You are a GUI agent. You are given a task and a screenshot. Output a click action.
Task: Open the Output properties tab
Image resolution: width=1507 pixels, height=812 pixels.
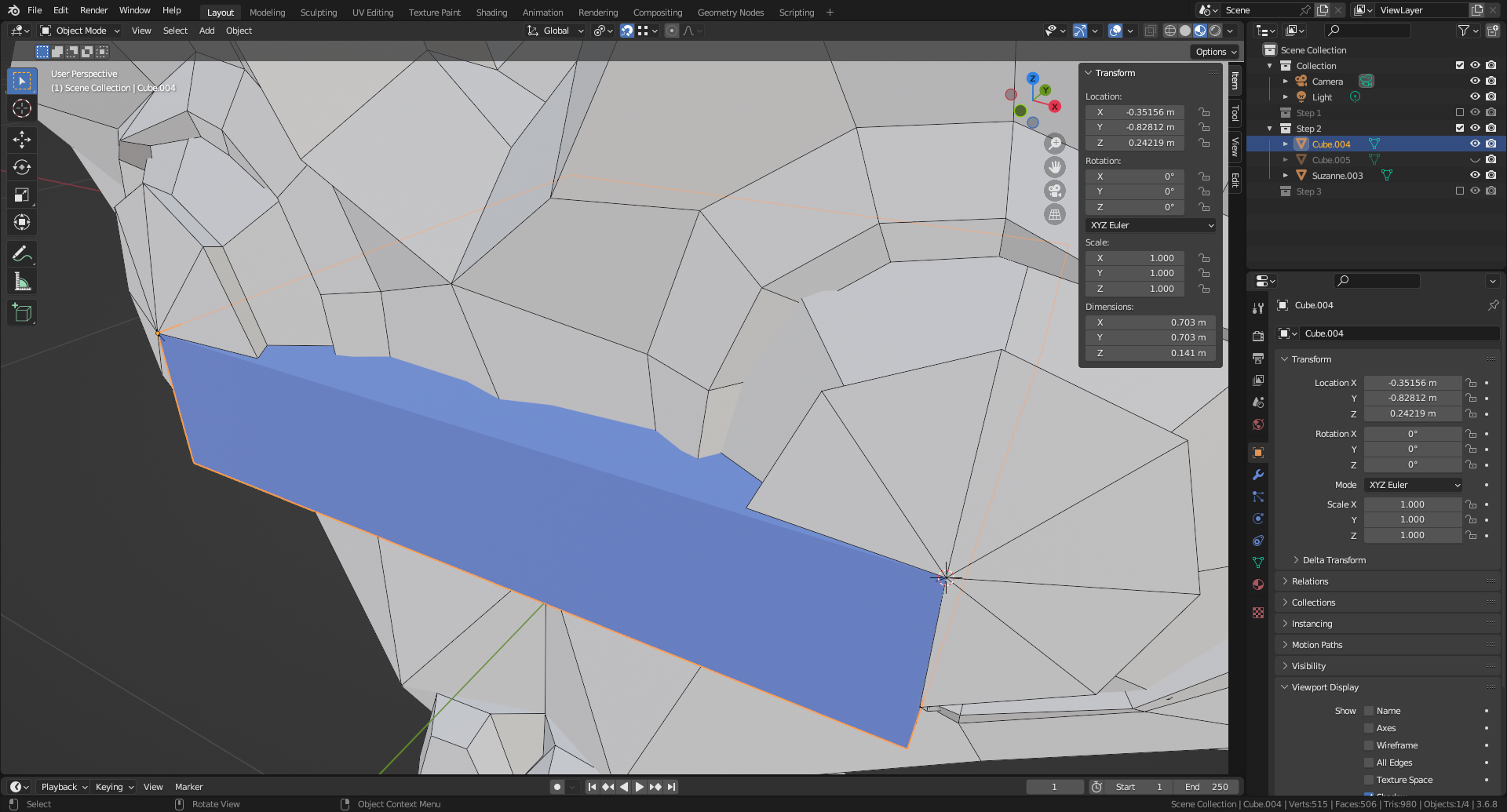pyautogui.click(x=1258, y=358)
